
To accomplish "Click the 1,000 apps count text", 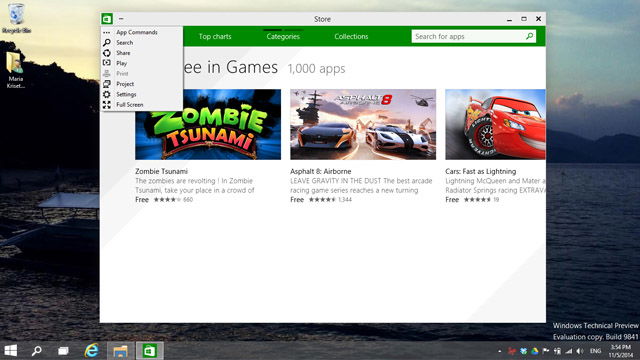I will [x=316, y=69].
